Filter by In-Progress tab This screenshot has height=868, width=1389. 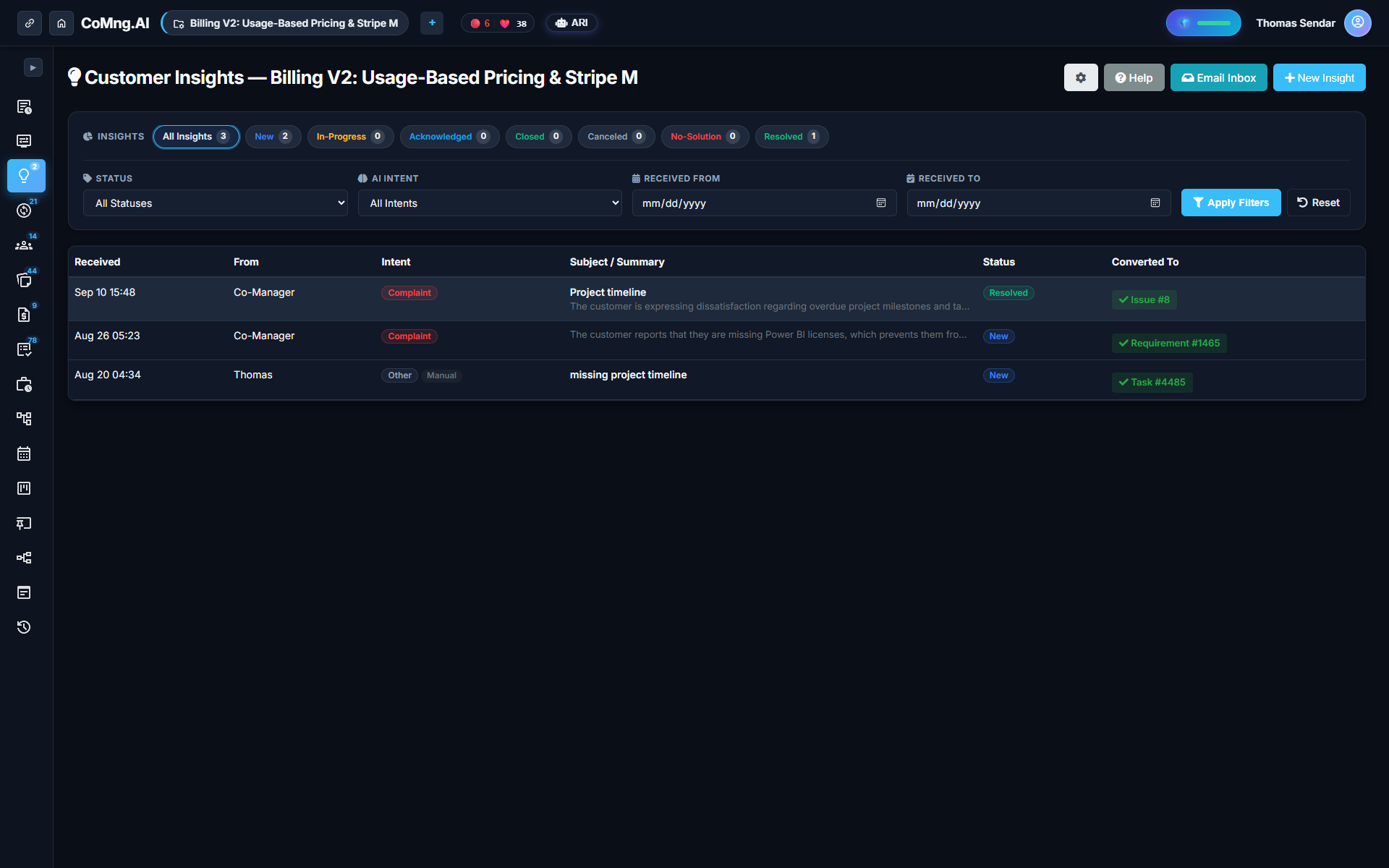tap(350, 137)
